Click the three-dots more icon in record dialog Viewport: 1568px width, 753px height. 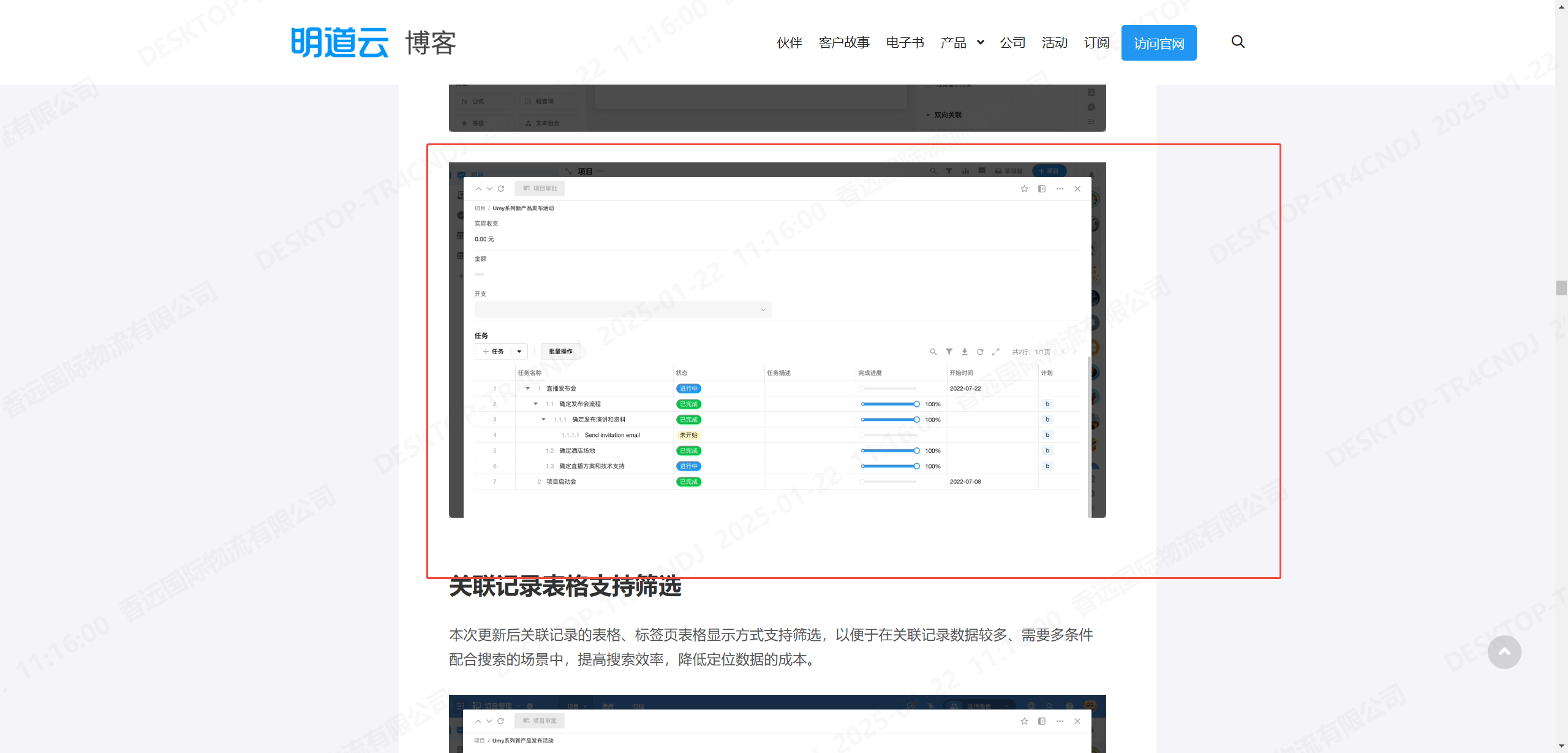click(1060, 189)
